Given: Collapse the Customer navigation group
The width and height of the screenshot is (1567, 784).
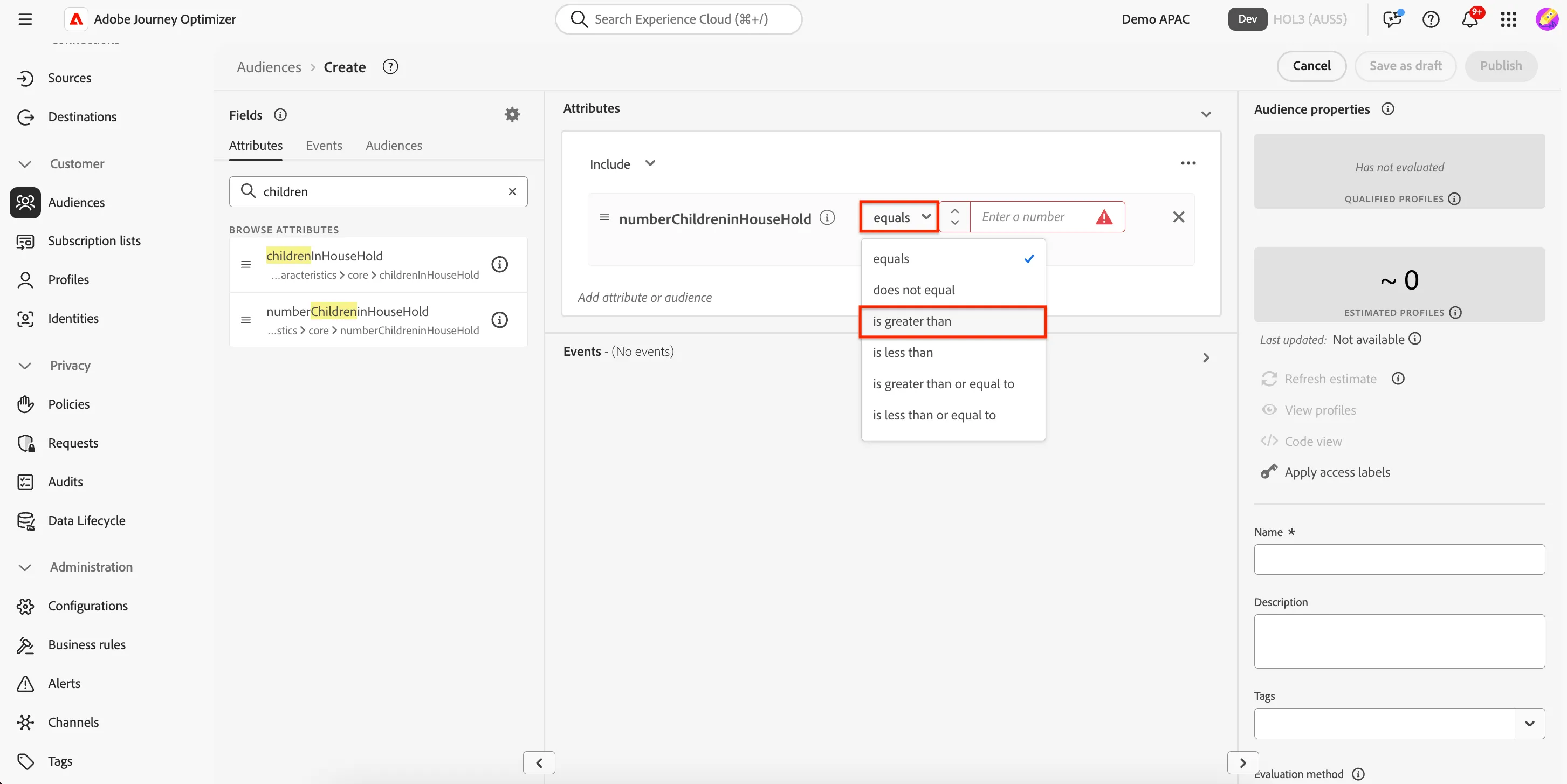Looking at the screenshot, I should pos(25,163).
